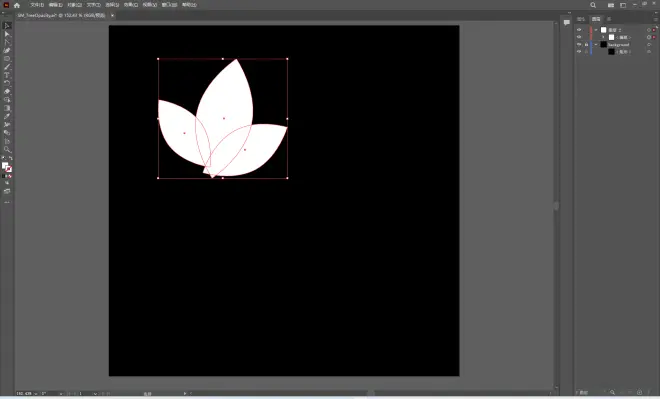The image size is (660, 399).
Task: Open the Type menu (文字)
Action: pyautogui.click(x=93, y=5)
